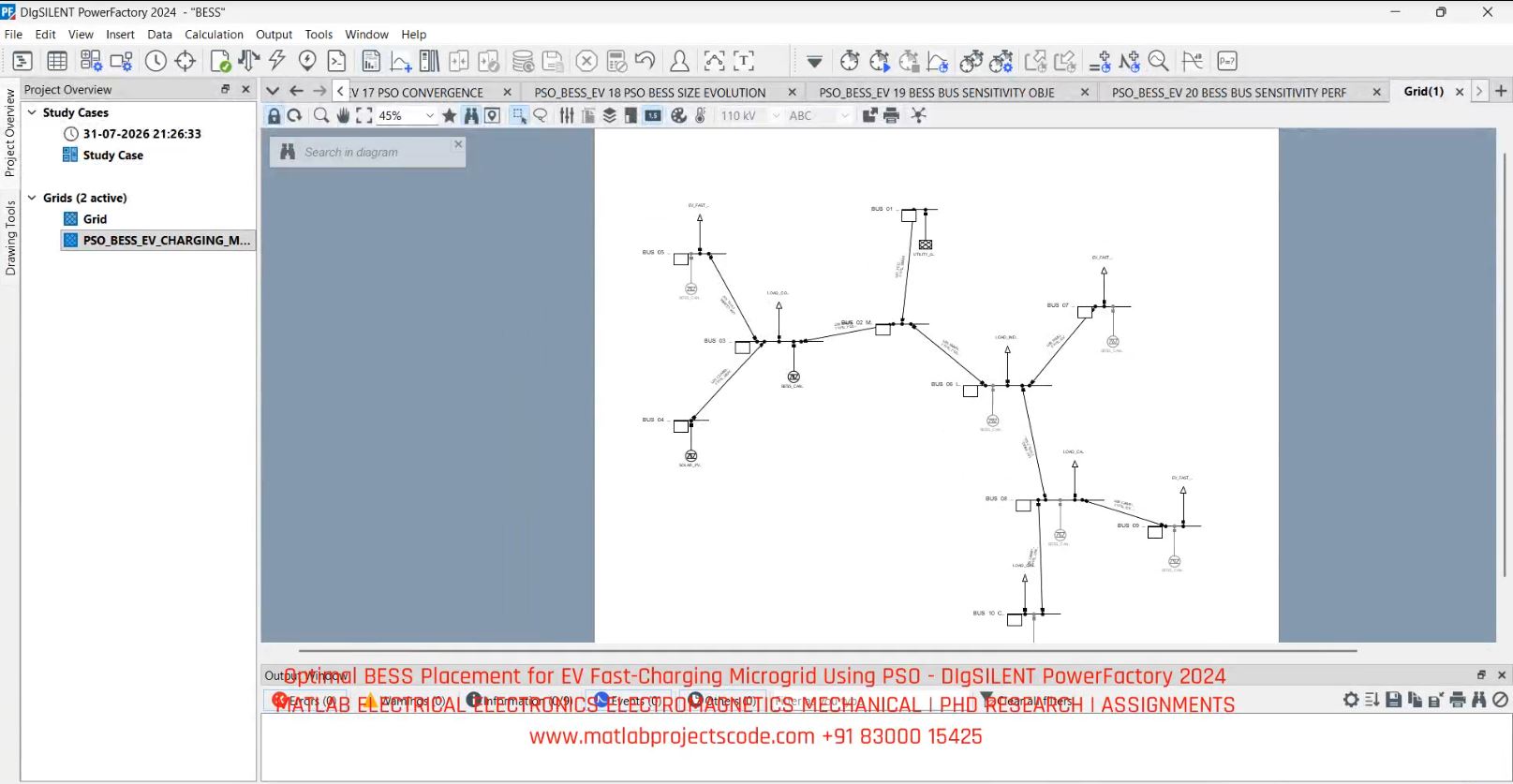Select the Zoom magnifier tool
Screen dimensions: 1513x784
[321, 115]
